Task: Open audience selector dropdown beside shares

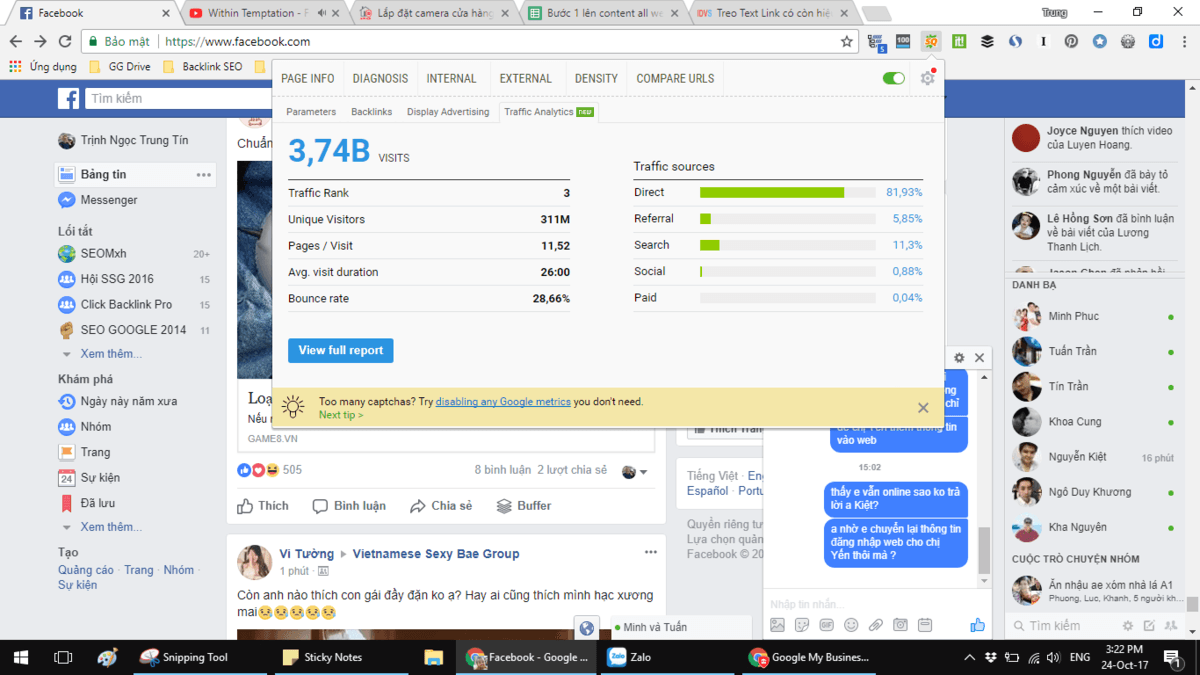Action: tap(634, 472)
